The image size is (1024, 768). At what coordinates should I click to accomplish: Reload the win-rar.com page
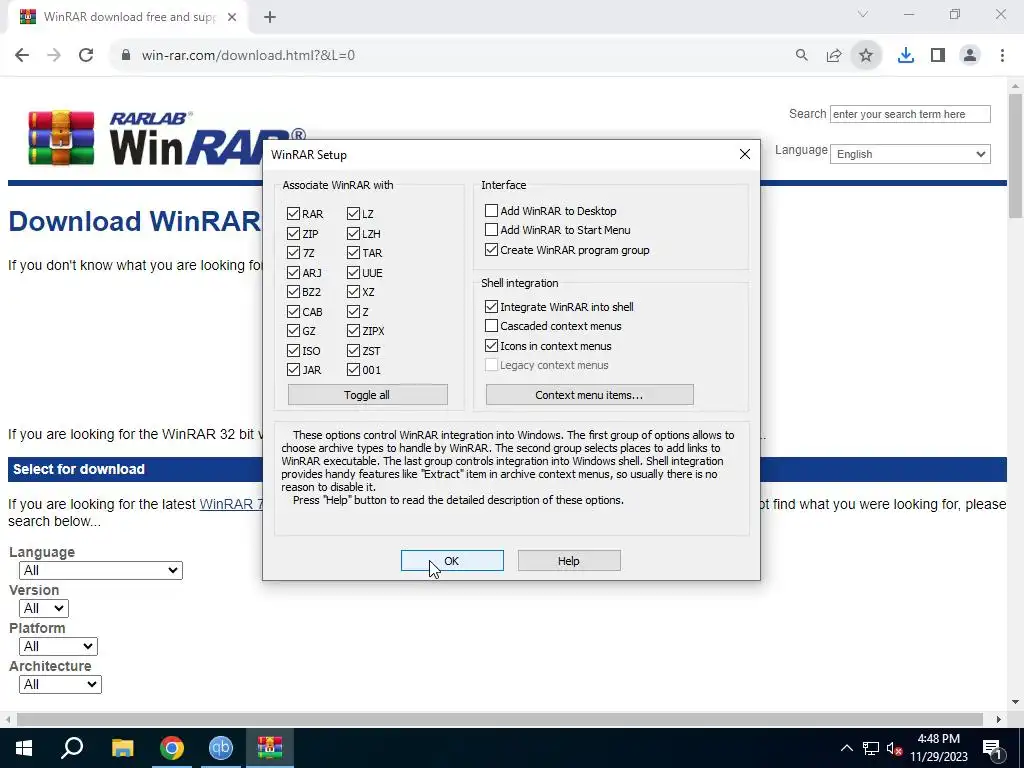(86, 55)
